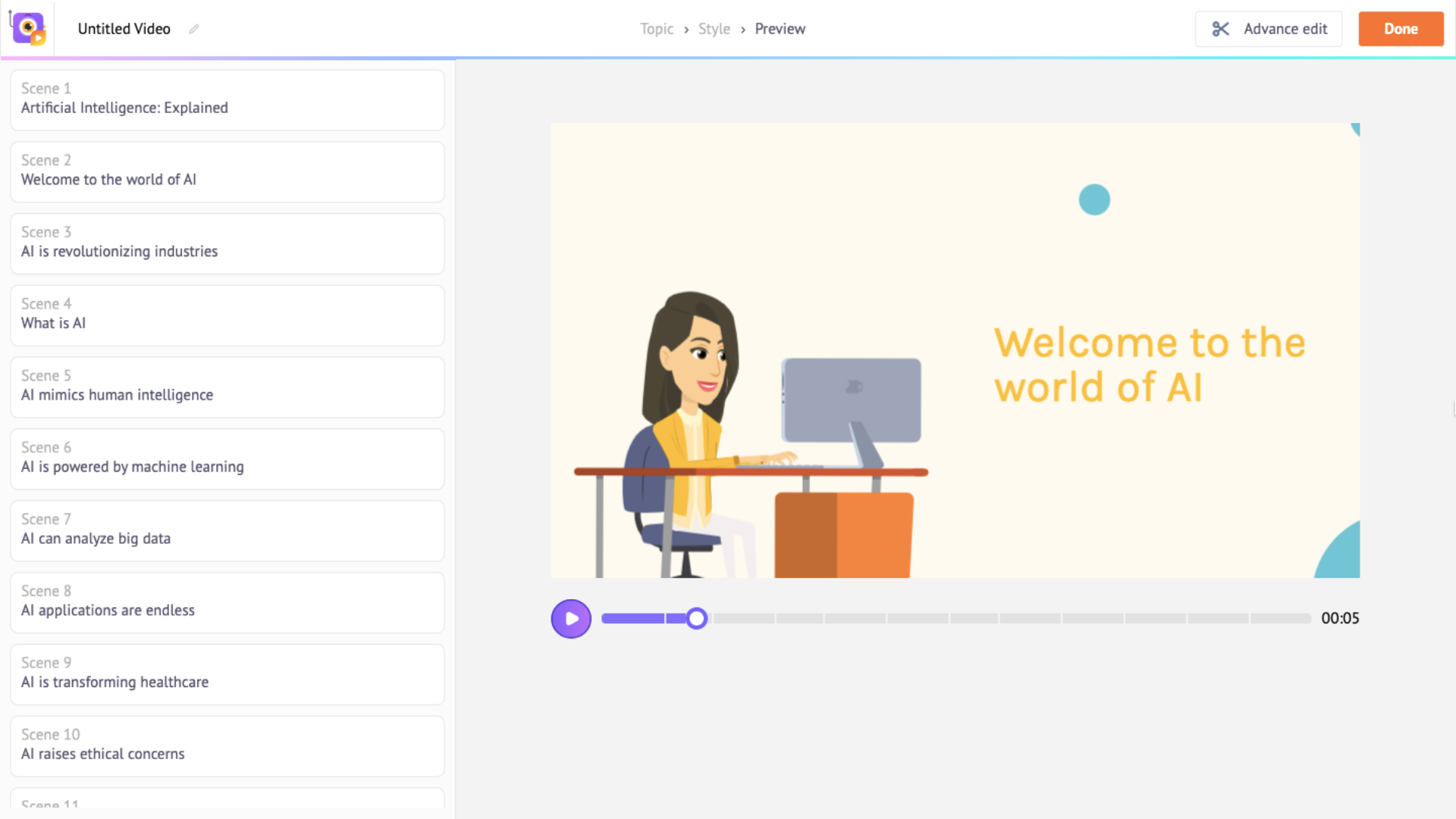Click the Untitled Video title text
Viewport: 1456px width, 819px height.
[124, 29]
